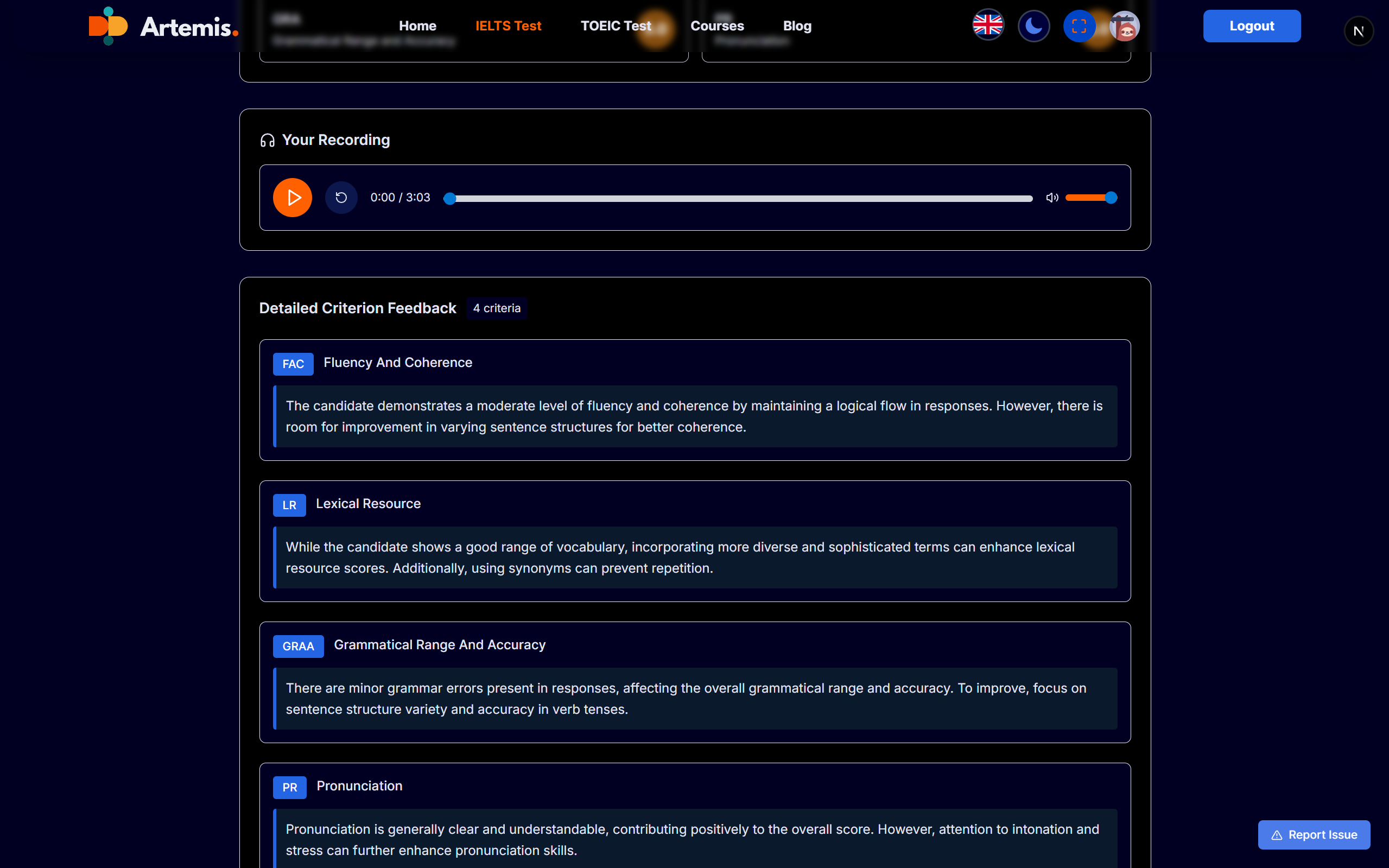Viewport: 1389px width, 868px height.
Task: Click the FAC criterion badge
Action: (293, 364)
